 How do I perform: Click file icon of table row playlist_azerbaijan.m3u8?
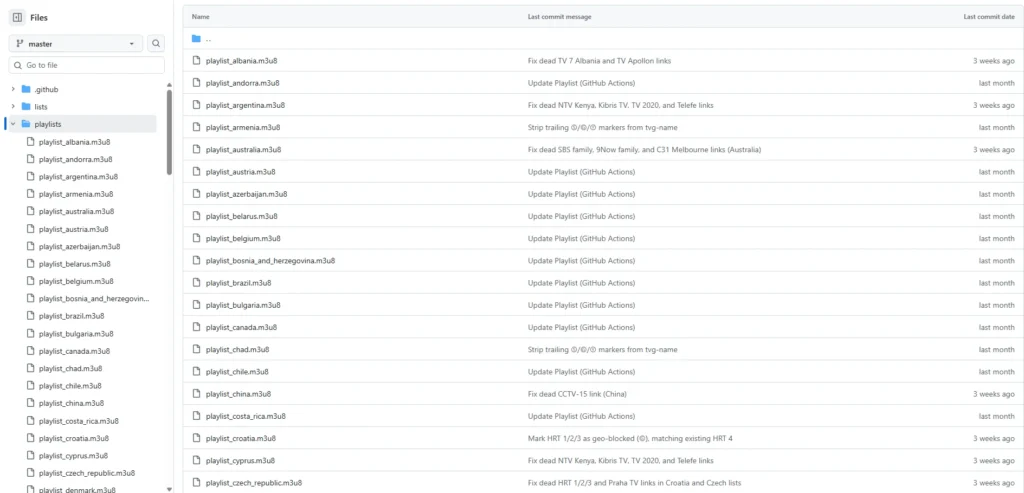click(x=196, y=194)
